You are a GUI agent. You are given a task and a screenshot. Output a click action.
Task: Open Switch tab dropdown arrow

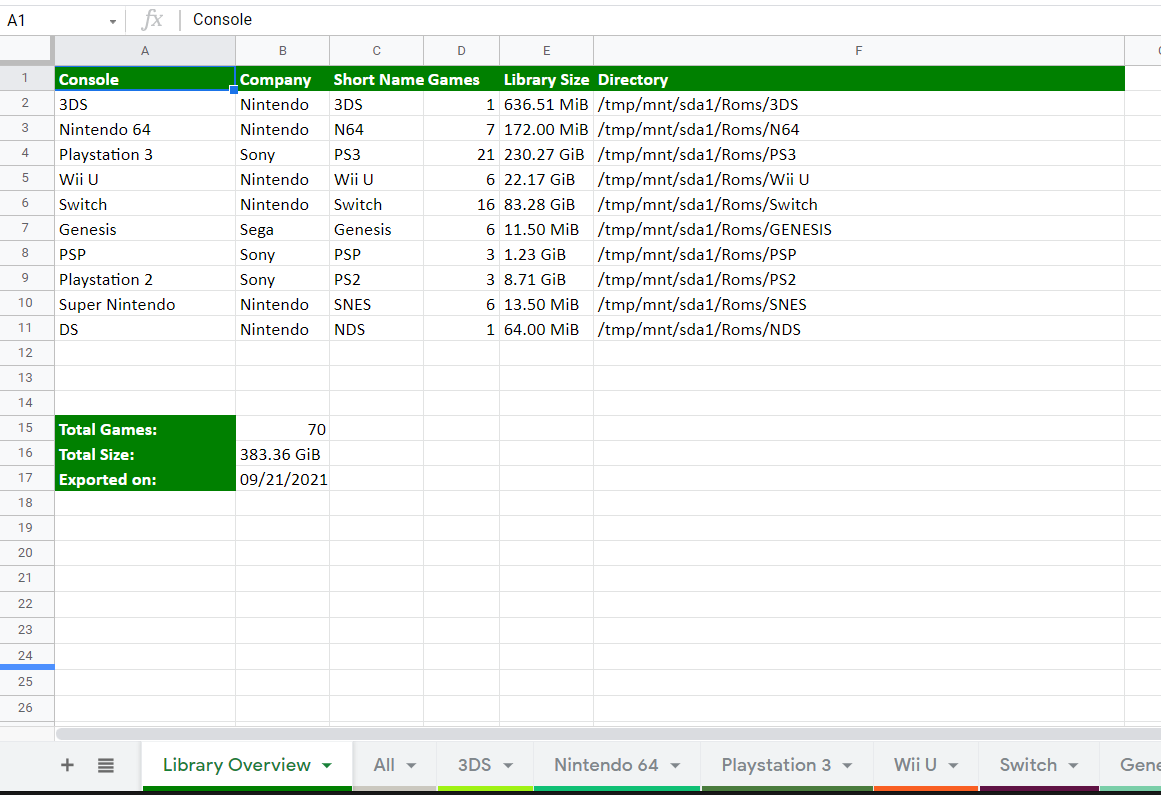1074,765
